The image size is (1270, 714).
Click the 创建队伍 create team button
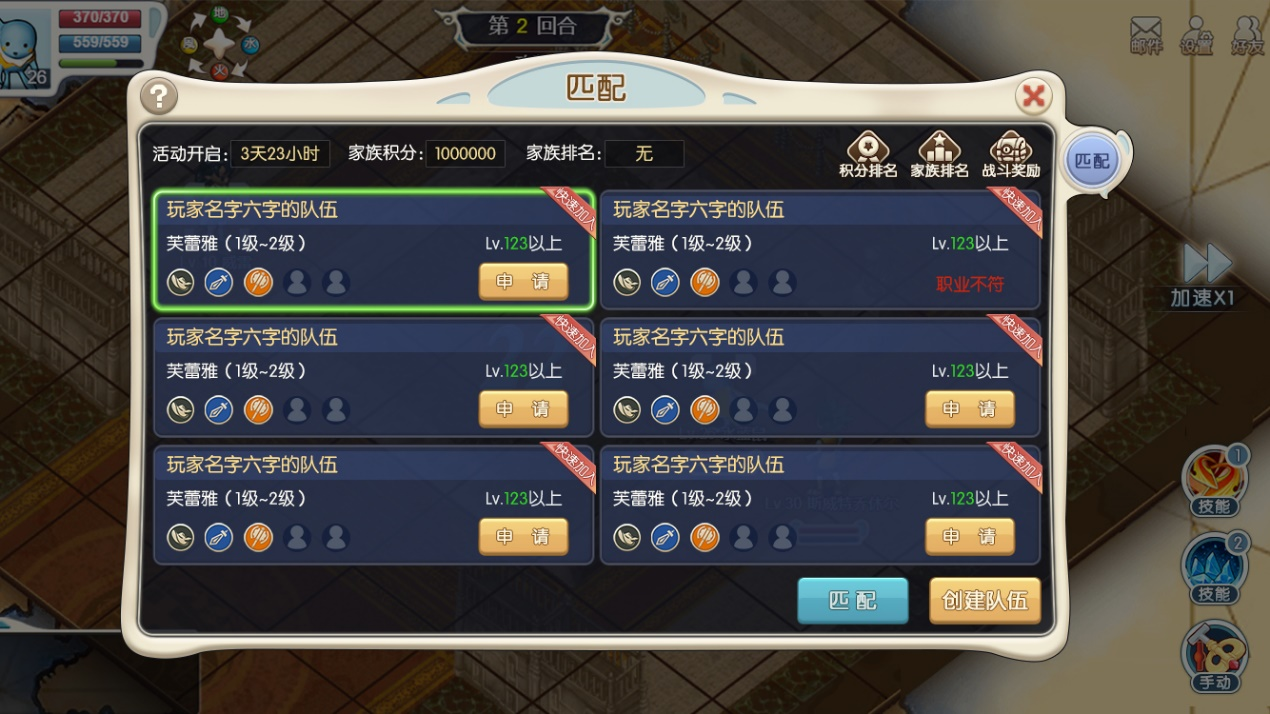(985, 601)
